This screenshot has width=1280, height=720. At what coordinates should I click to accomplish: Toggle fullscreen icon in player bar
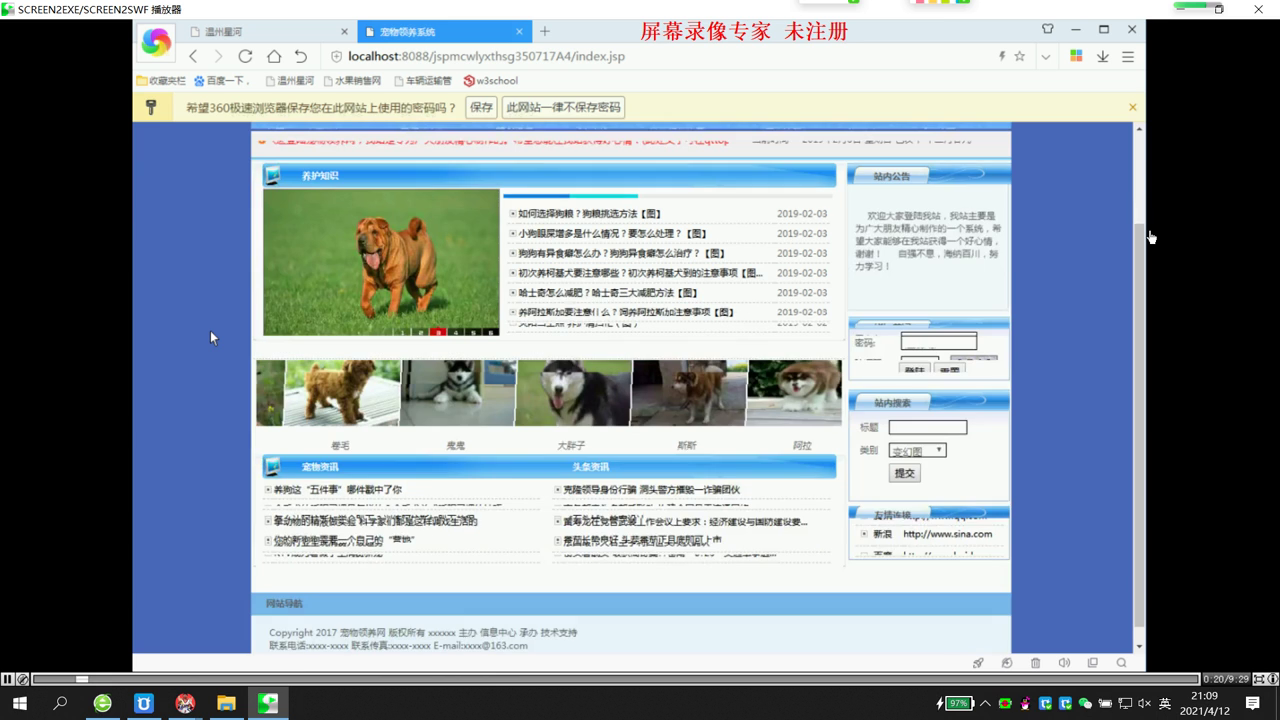point(1259,679)
